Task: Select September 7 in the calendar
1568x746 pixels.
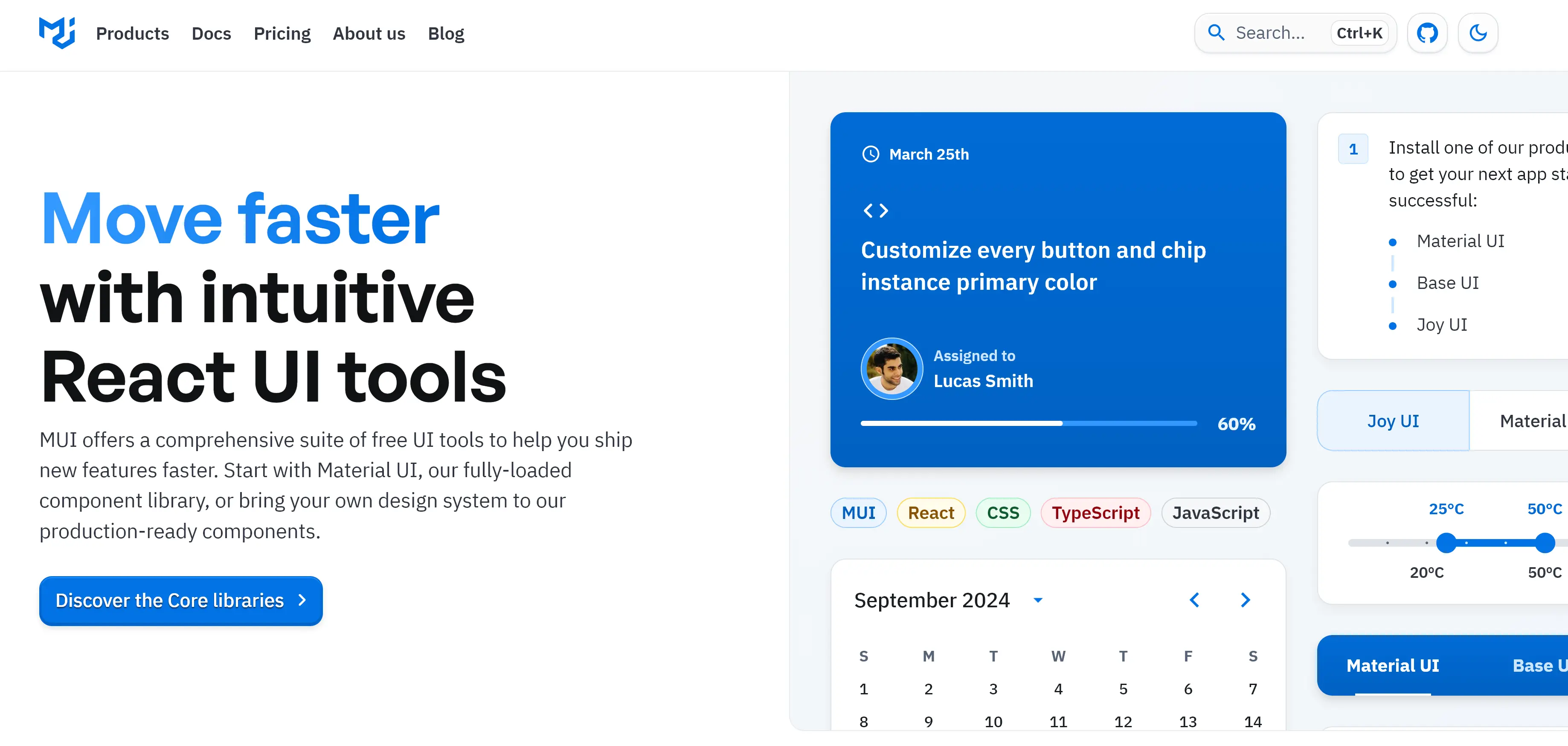Action: [1253, 689]
